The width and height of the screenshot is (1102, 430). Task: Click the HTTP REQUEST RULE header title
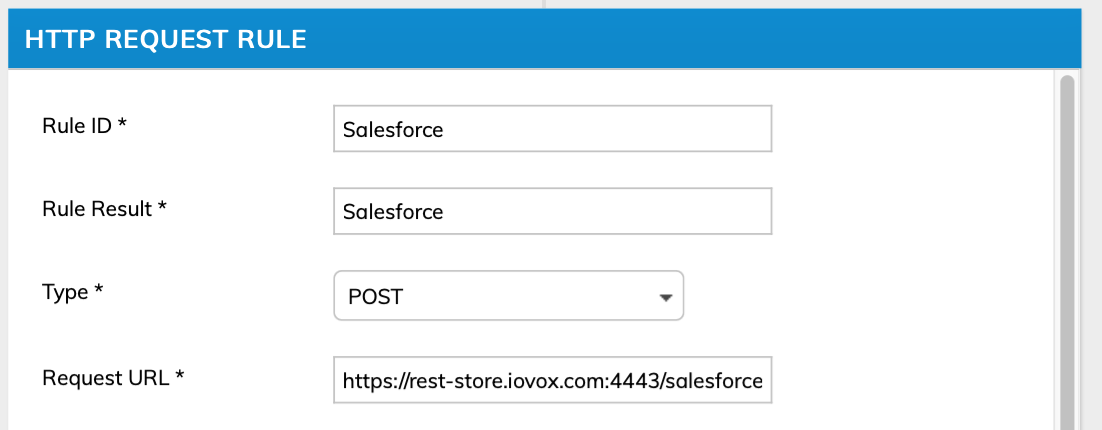(165, 40)
